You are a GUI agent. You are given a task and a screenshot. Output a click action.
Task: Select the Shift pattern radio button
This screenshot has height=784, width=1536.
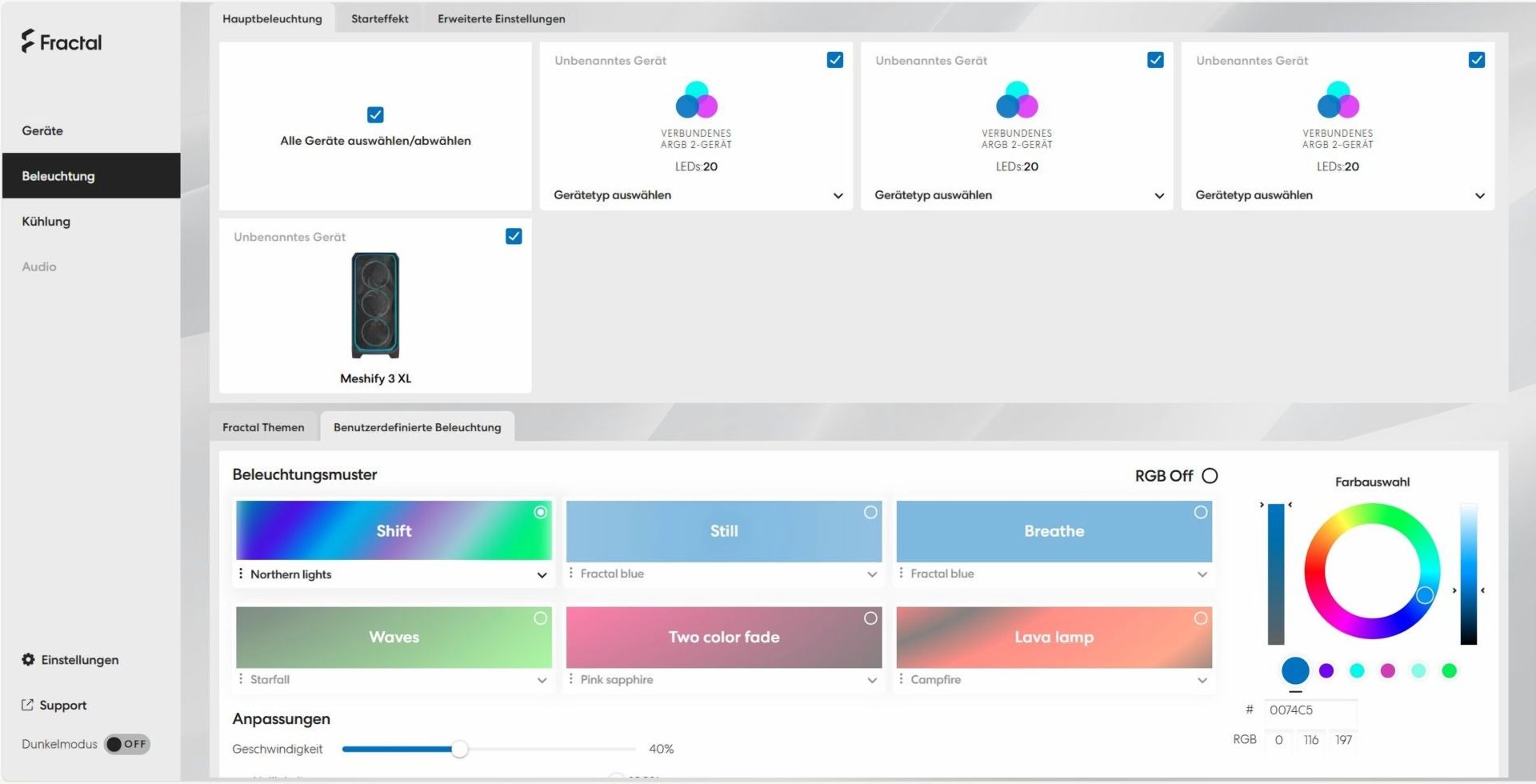tap(541, 512)
